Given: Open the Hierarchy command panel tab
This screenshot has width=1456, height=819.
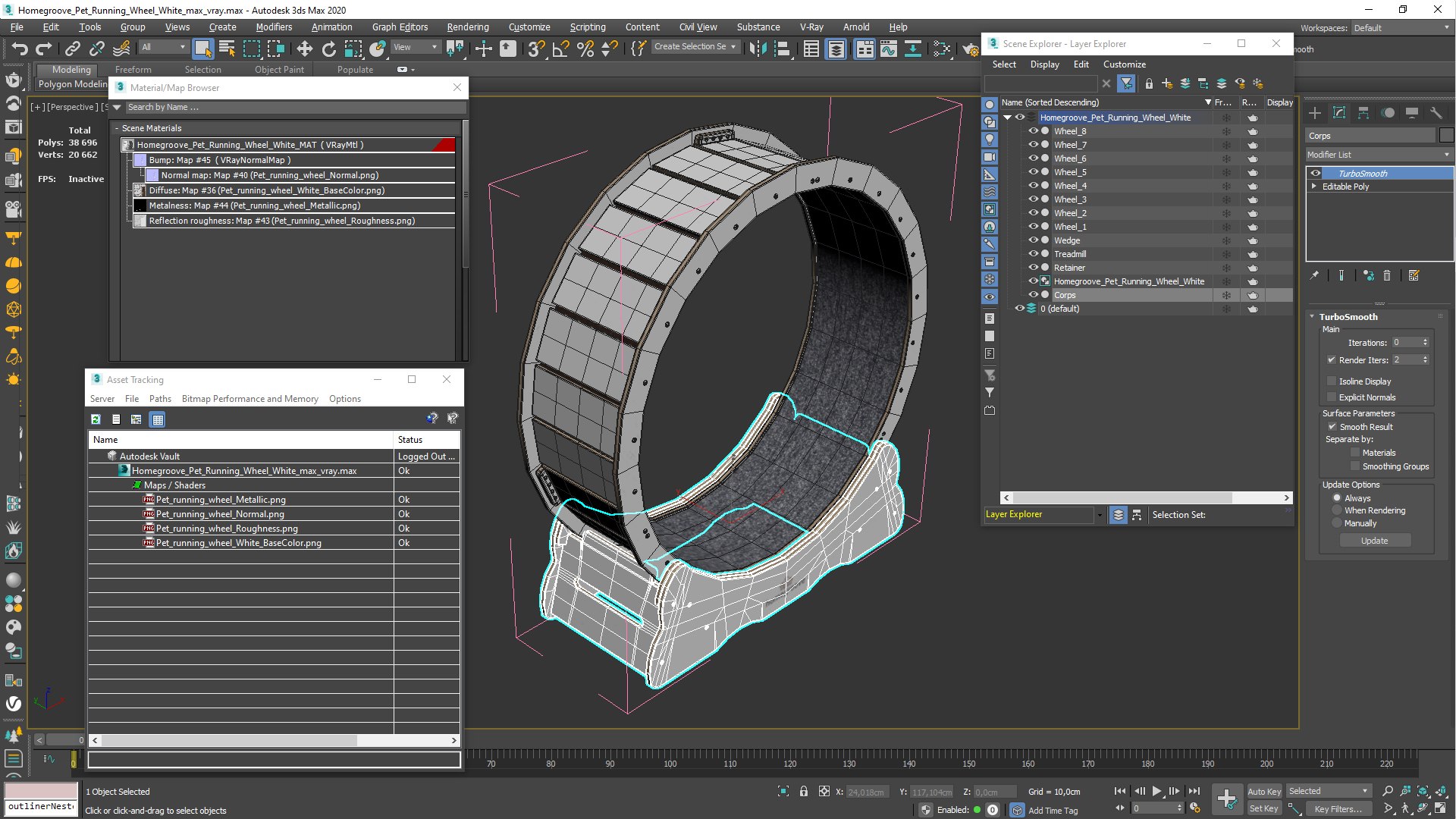Looking at the screenshot, I should pos(1363,113).
